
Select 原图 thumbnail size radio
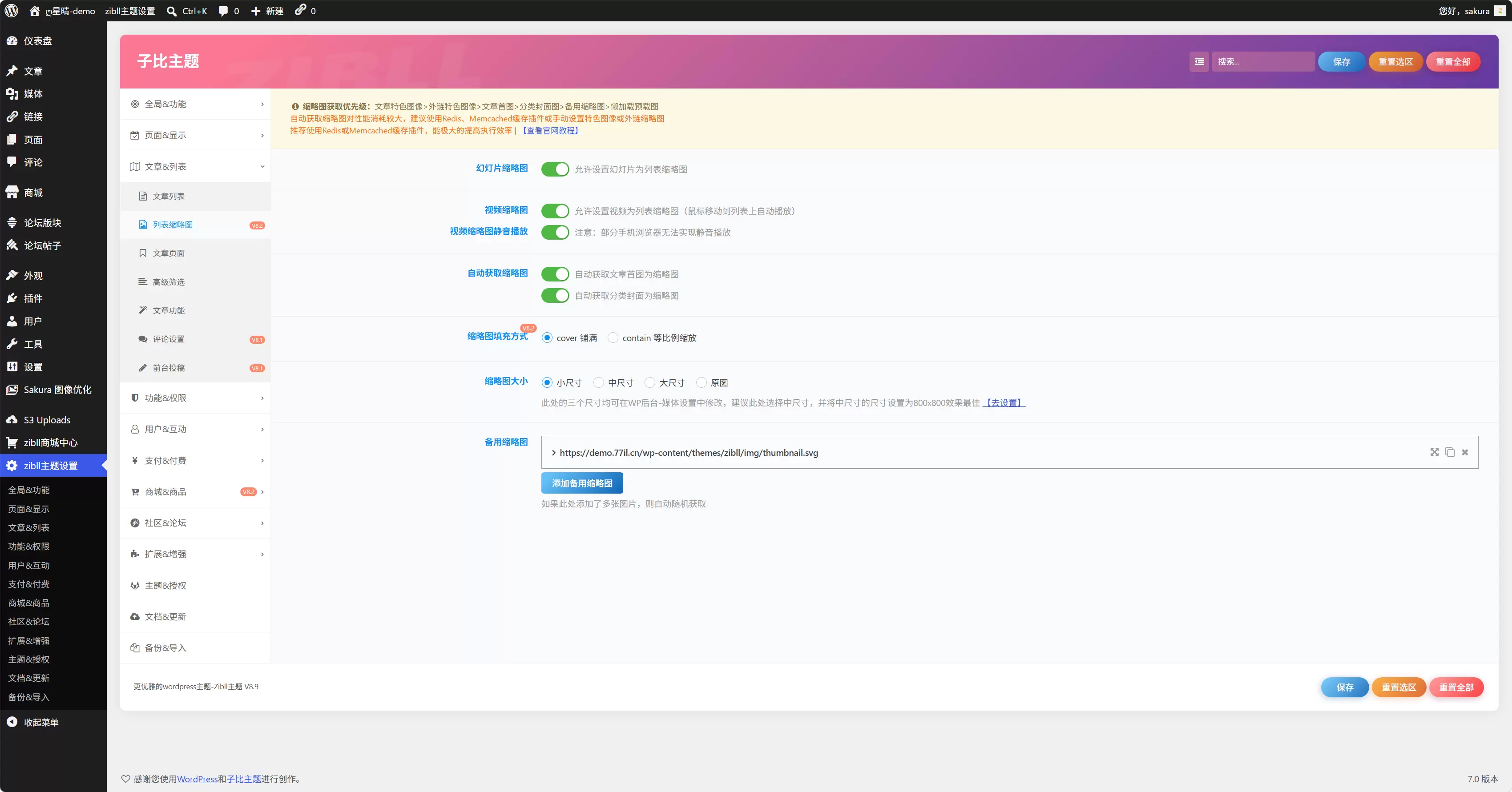[x=702, y=382]
